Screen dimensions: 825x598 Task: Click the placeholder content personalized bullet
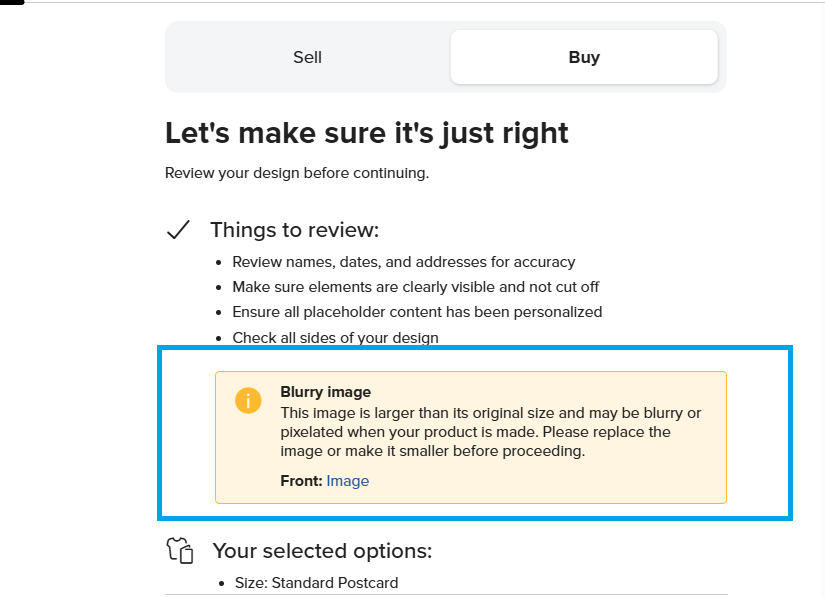417,312
